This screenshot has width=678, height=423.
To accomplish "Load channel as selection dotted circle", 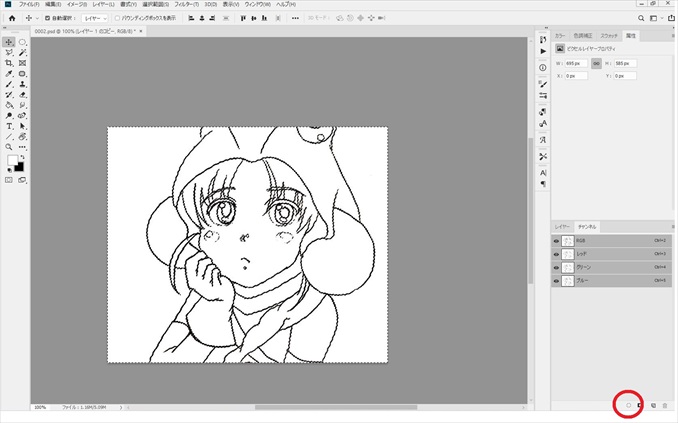I will point(629,405).
